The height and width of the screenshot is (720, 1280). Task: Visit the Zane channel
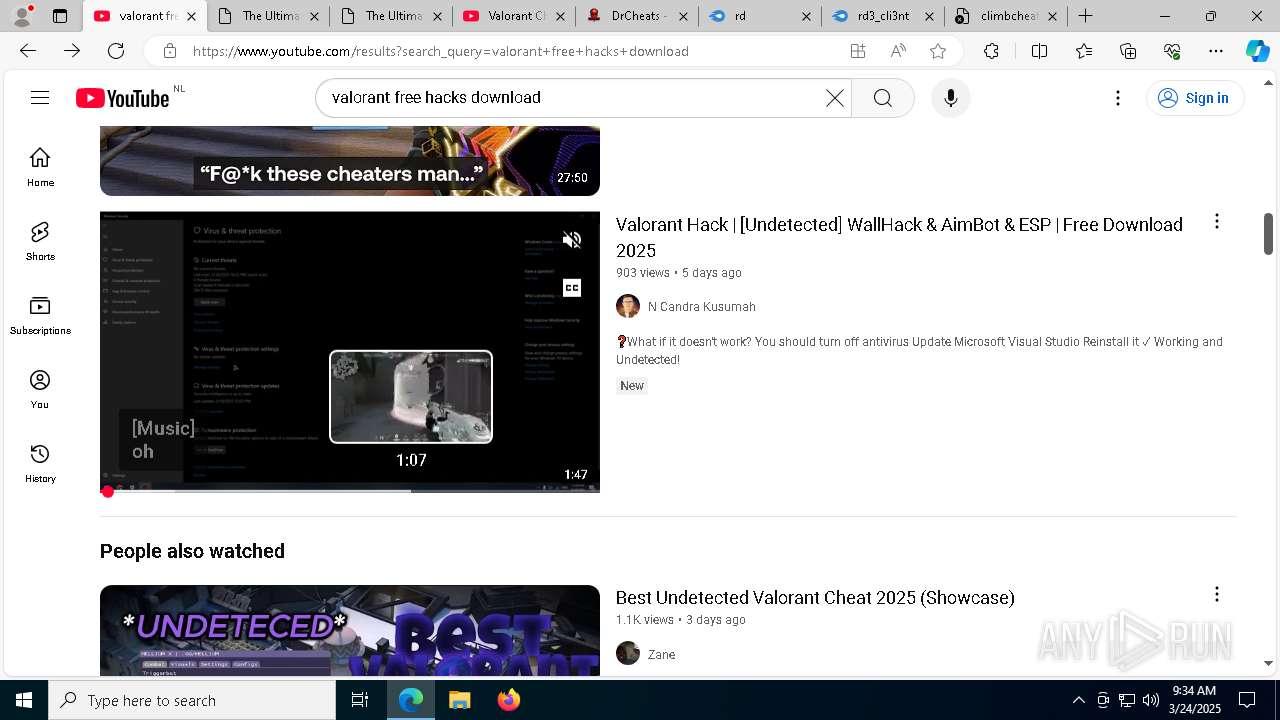point(661,655)
